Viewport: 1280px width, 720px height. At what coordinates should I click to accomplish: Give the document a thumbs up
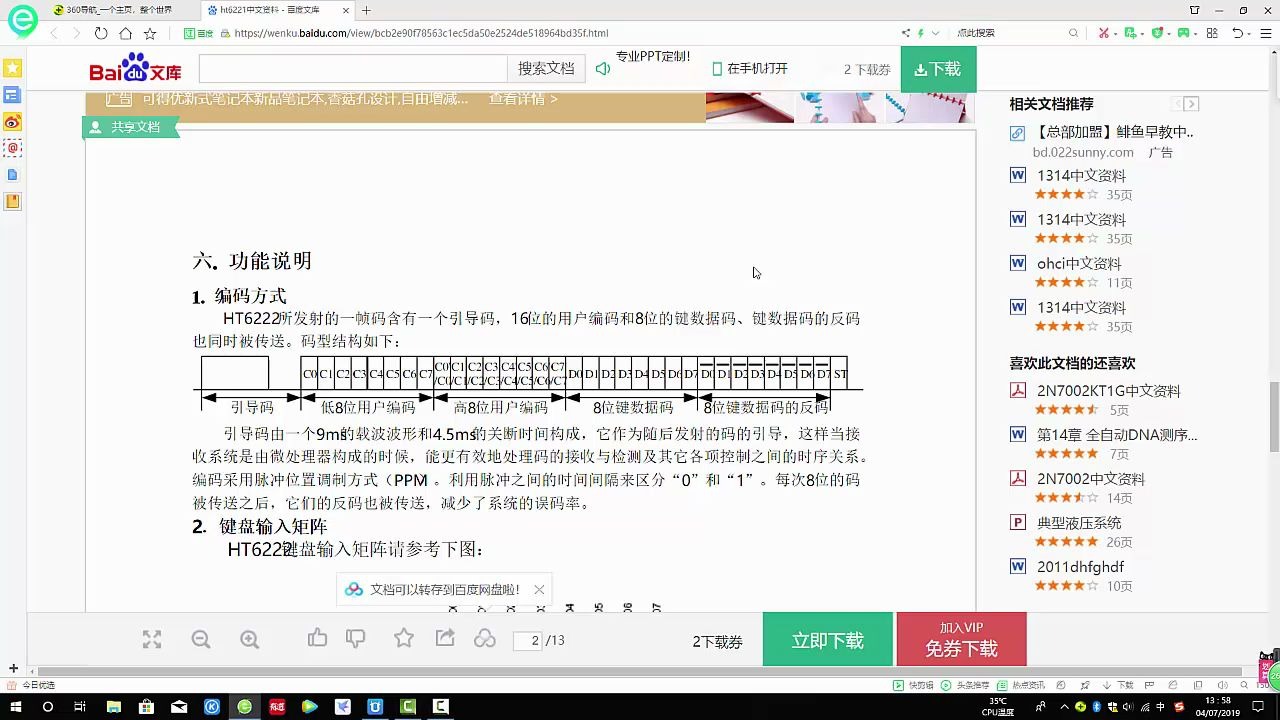tap(318, 638)
